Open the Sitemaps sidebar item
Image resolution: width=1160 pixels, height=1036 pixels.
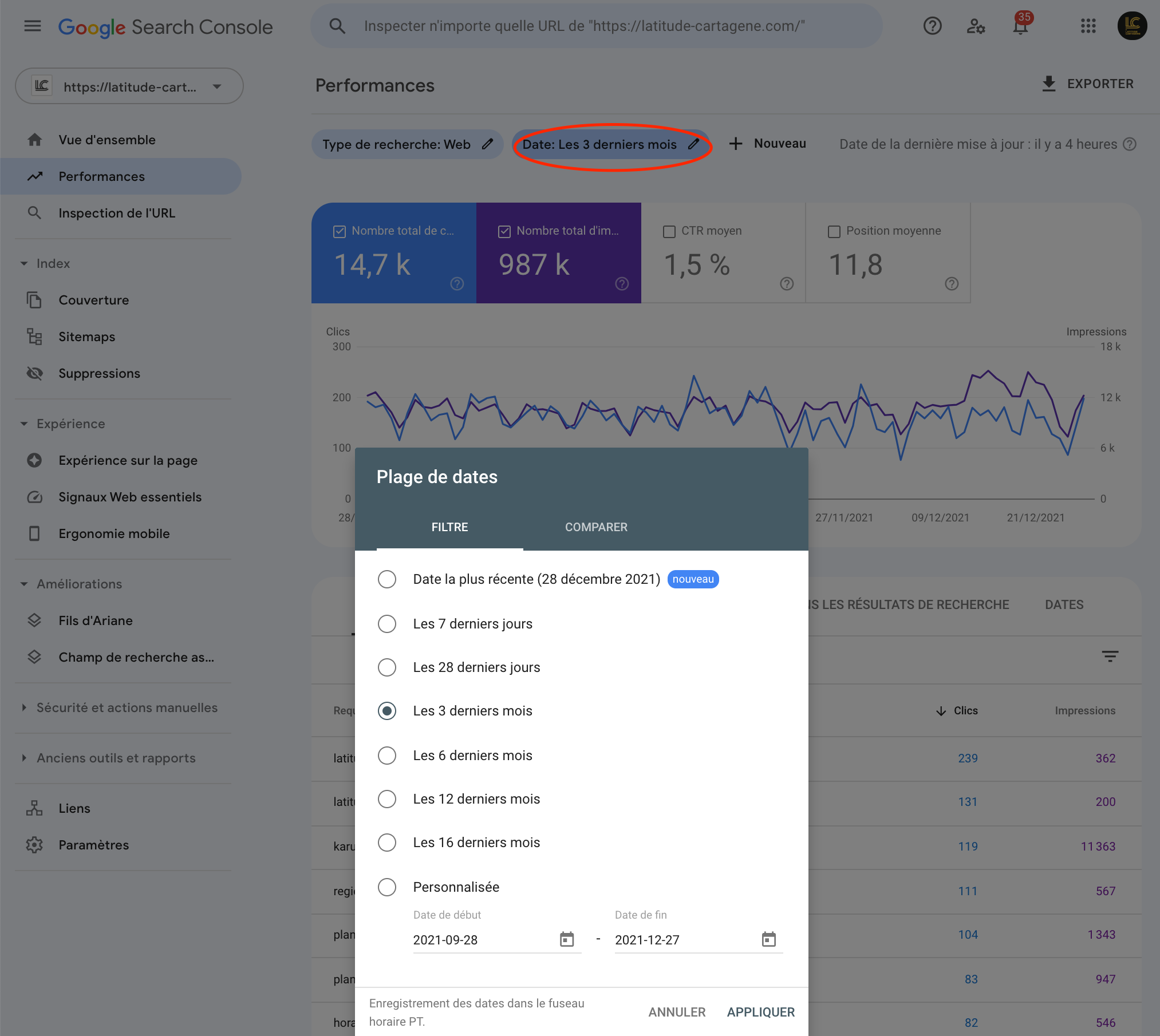click(87, 337)
